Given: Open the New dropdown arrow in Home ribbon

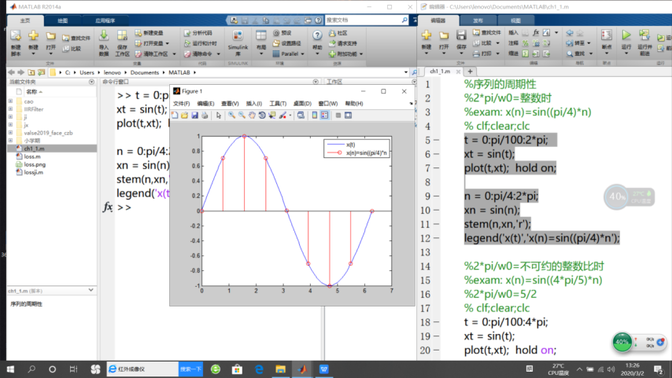Looking at the screenshot, I should 33,54.
